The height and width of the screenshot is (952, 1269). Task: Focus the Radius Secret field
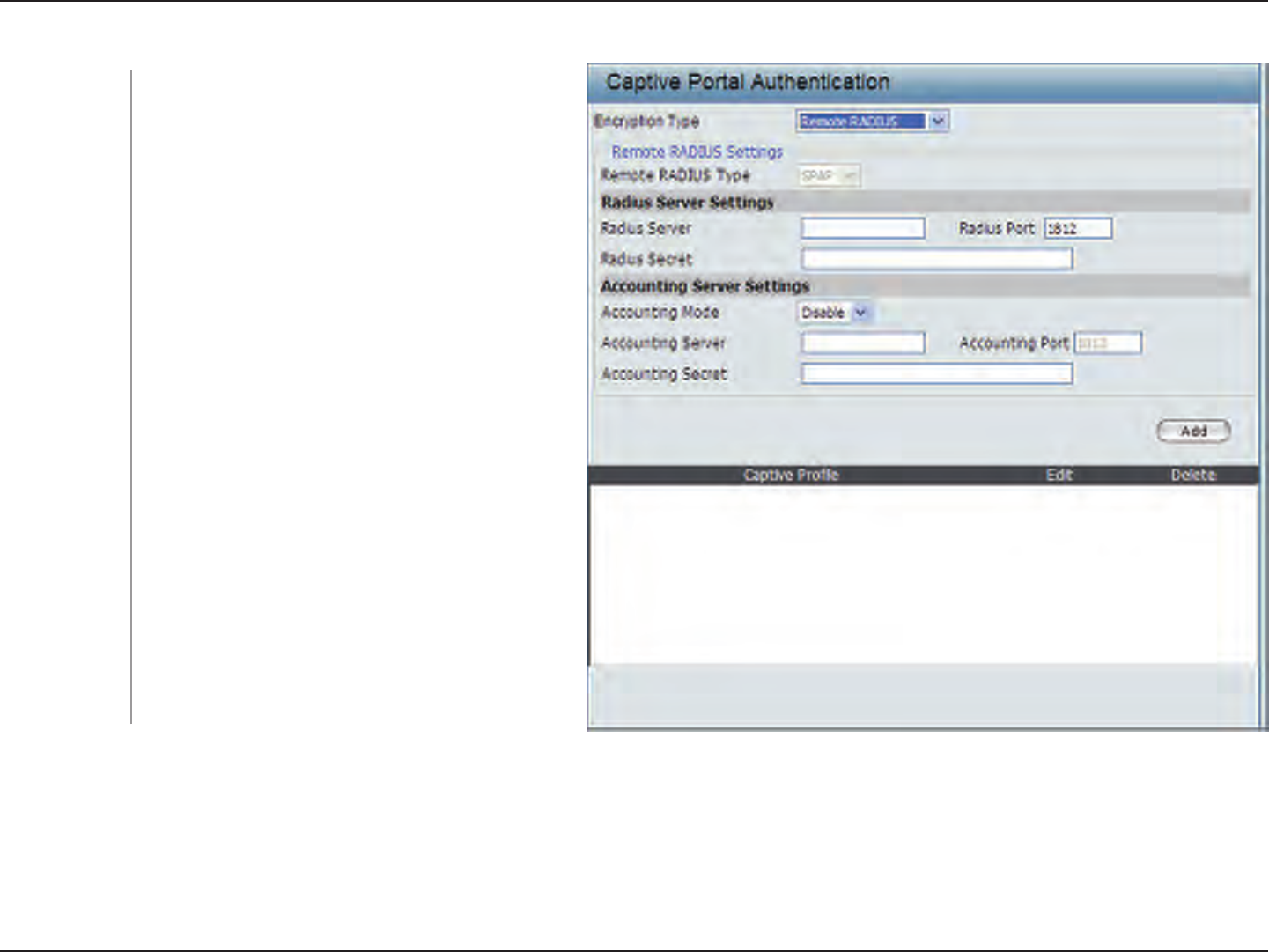pyautogui.click(x=936, y=259)
